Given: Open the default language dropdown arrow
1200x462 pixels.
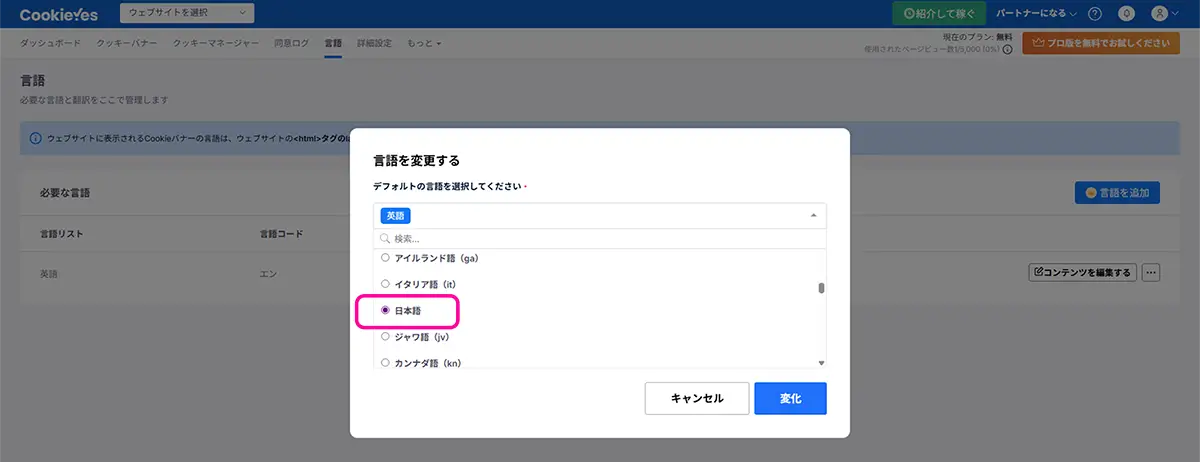Looking at the screenshot, I should tap(813, 215).
